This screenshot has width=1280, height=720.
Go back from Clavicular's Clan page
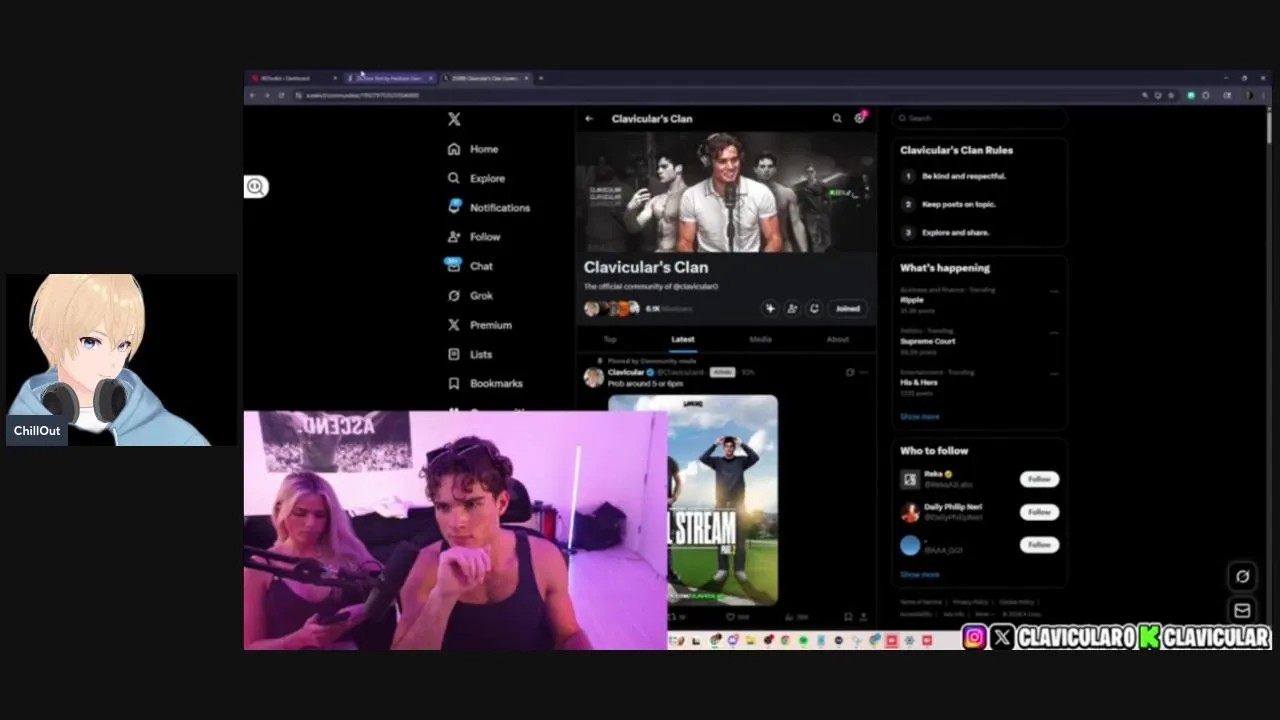pyautogui.click(x=589, y=119)
